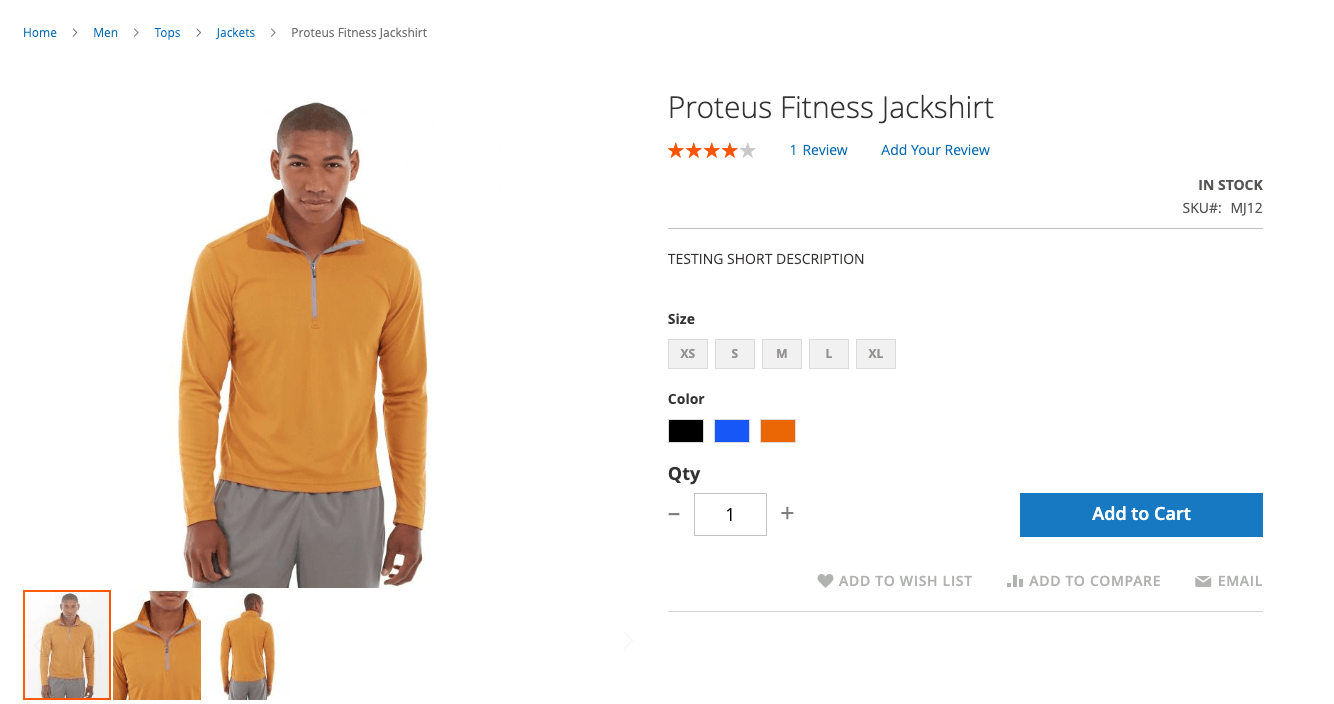Navigate to the Men breadcrumb

click(105, 32)
